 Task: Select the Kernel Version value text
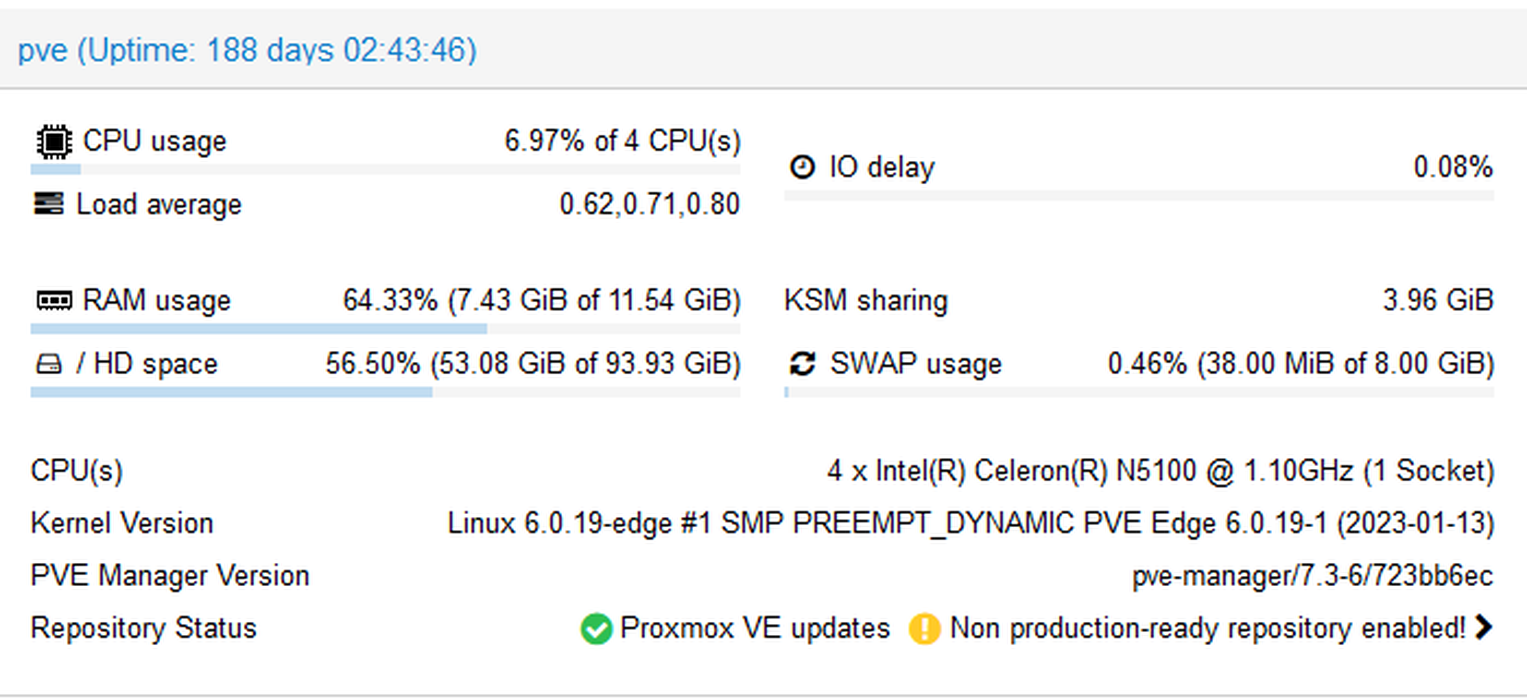[971, 524]
